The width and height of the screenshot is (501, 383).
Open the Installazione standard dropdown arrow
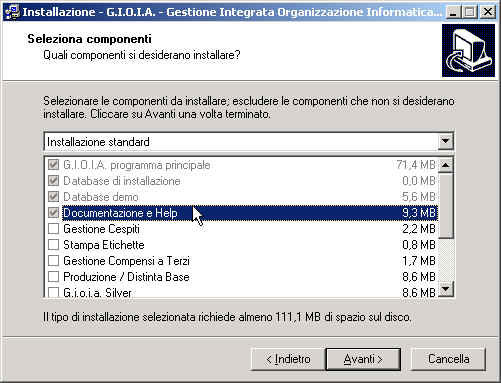(445, 142)
